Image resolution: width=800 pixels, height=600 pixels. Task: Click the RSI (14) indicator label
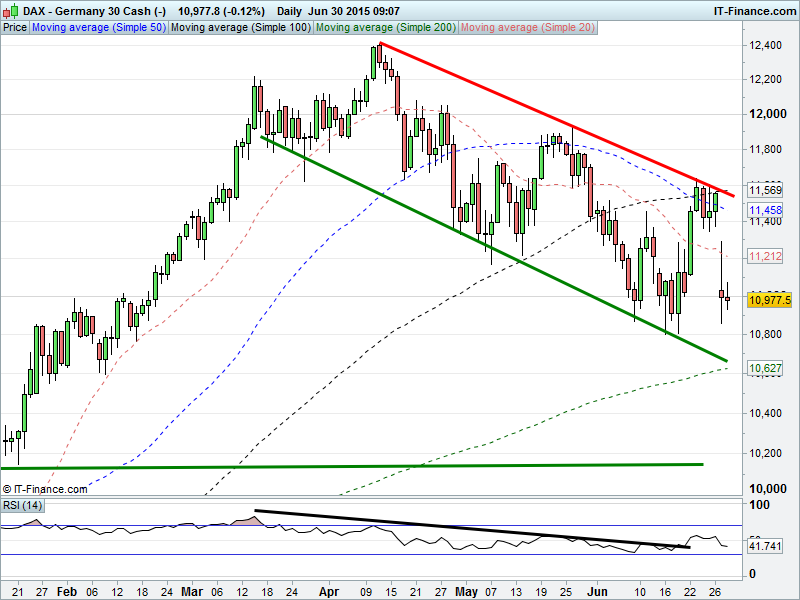click(x=22, y=505)
